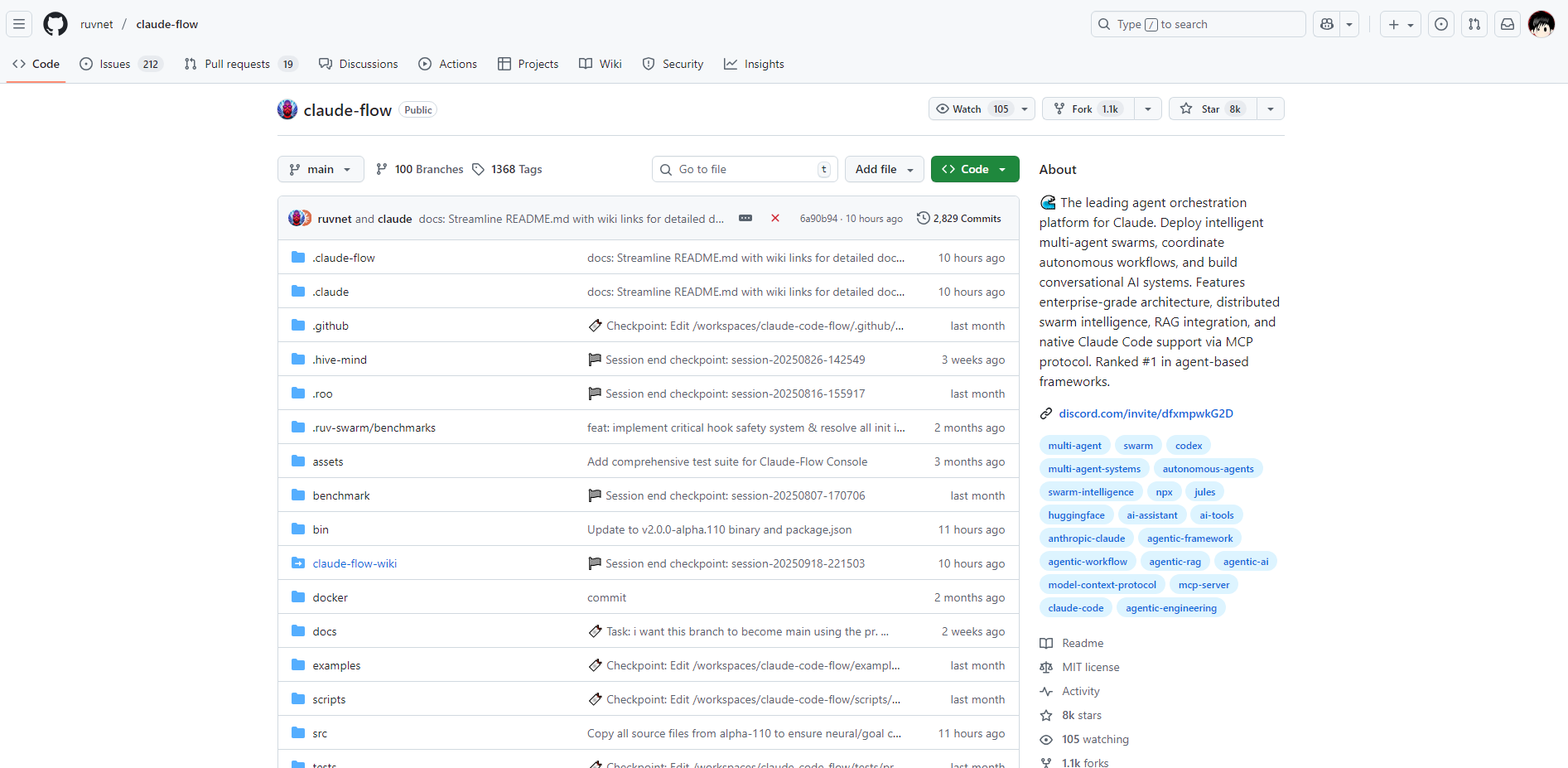The height and width of the screenshot is (768, 1568).
Task: Star the claude-flow repository
Action: 1212,109
